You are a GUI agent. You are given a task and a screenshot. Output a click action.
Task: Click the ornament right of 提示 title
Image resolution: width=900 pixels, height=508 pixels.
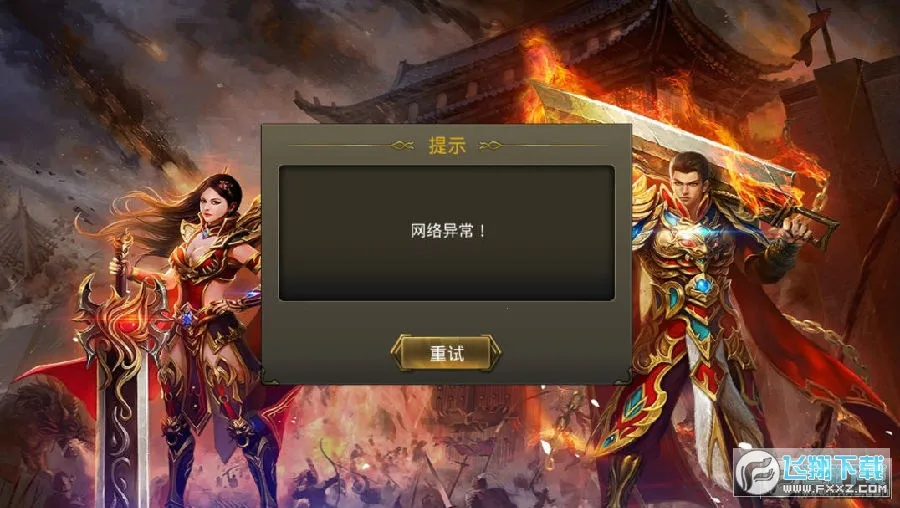(491, 146)
